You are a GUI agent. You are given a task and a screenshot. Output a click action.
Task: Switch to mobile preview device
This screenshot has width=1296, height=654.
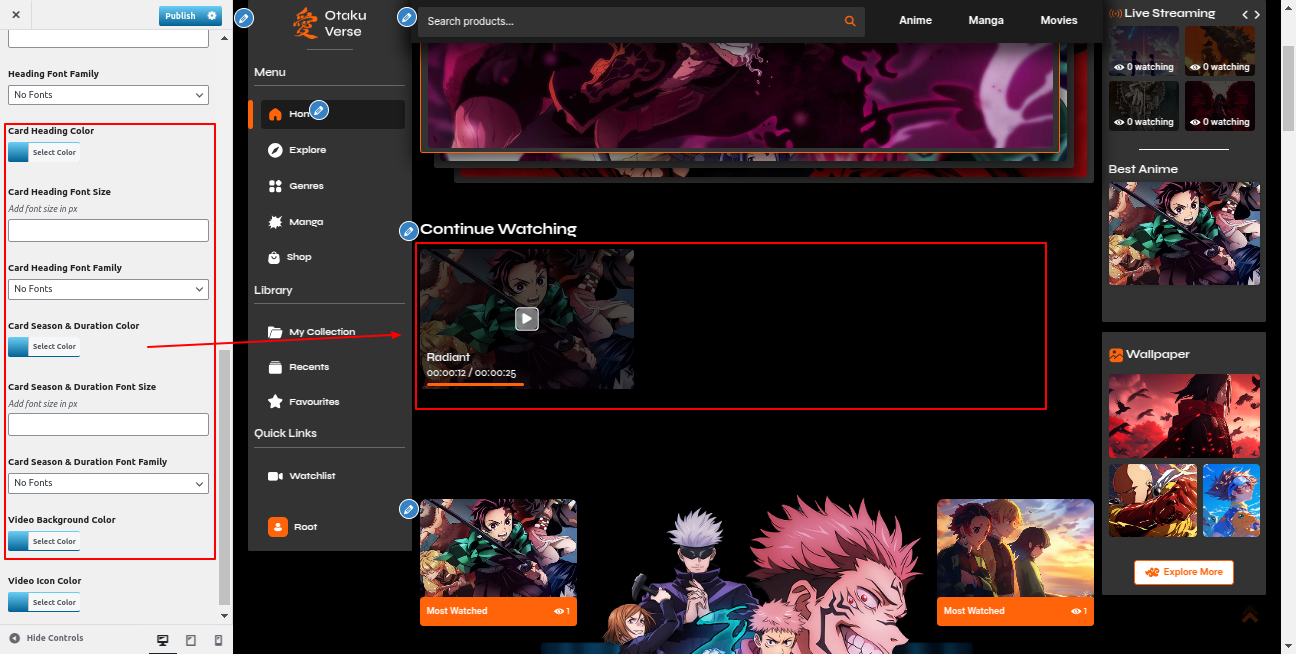[x=218, y=639]
